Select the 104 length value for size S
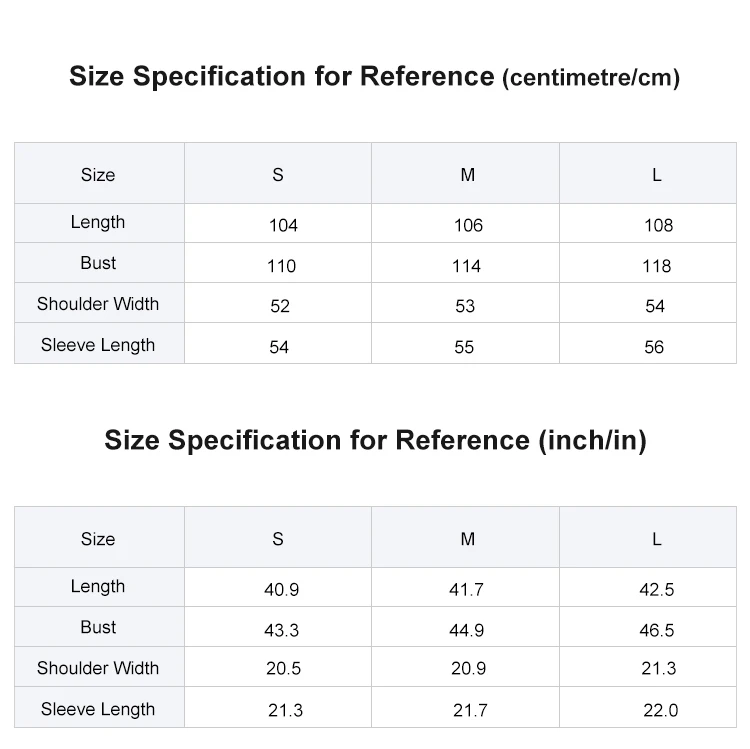Screen dimensions: 750x749 pyautogui.click(x=283, y=225)
